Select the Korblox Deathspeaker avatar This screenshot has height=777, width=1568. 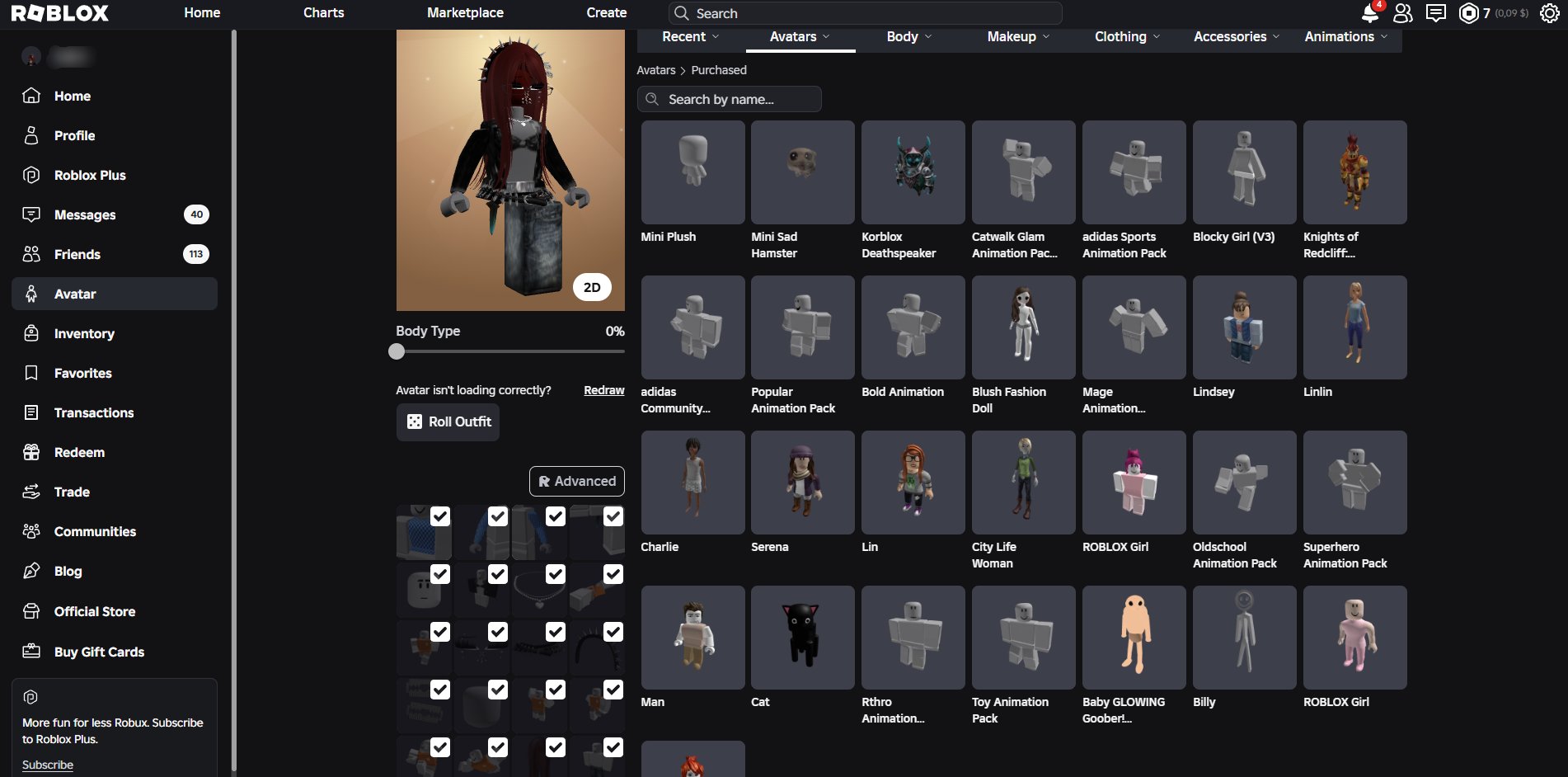click(913, 172)
